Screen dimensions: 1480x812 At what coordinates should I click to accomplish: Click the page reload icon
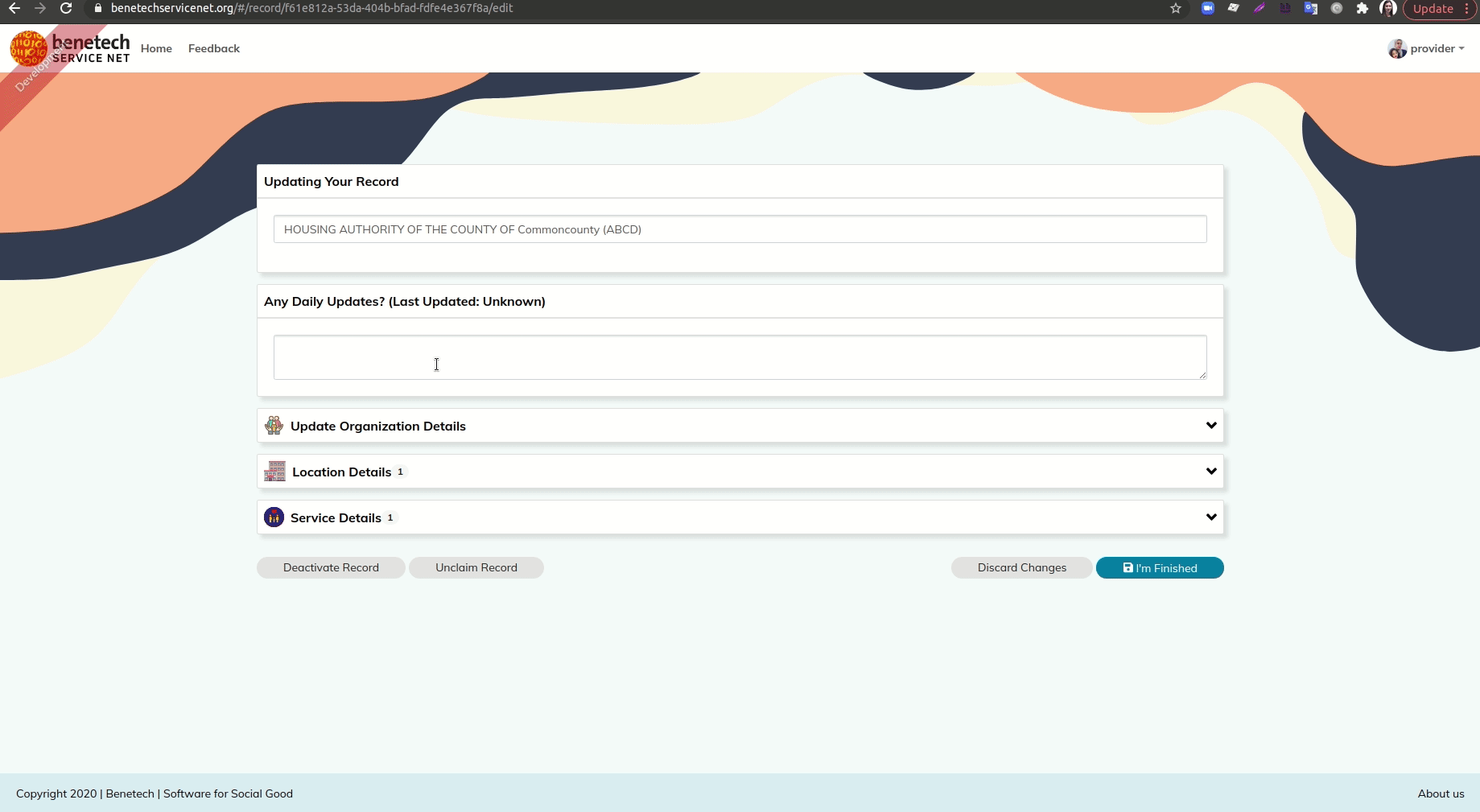(65, 9)
